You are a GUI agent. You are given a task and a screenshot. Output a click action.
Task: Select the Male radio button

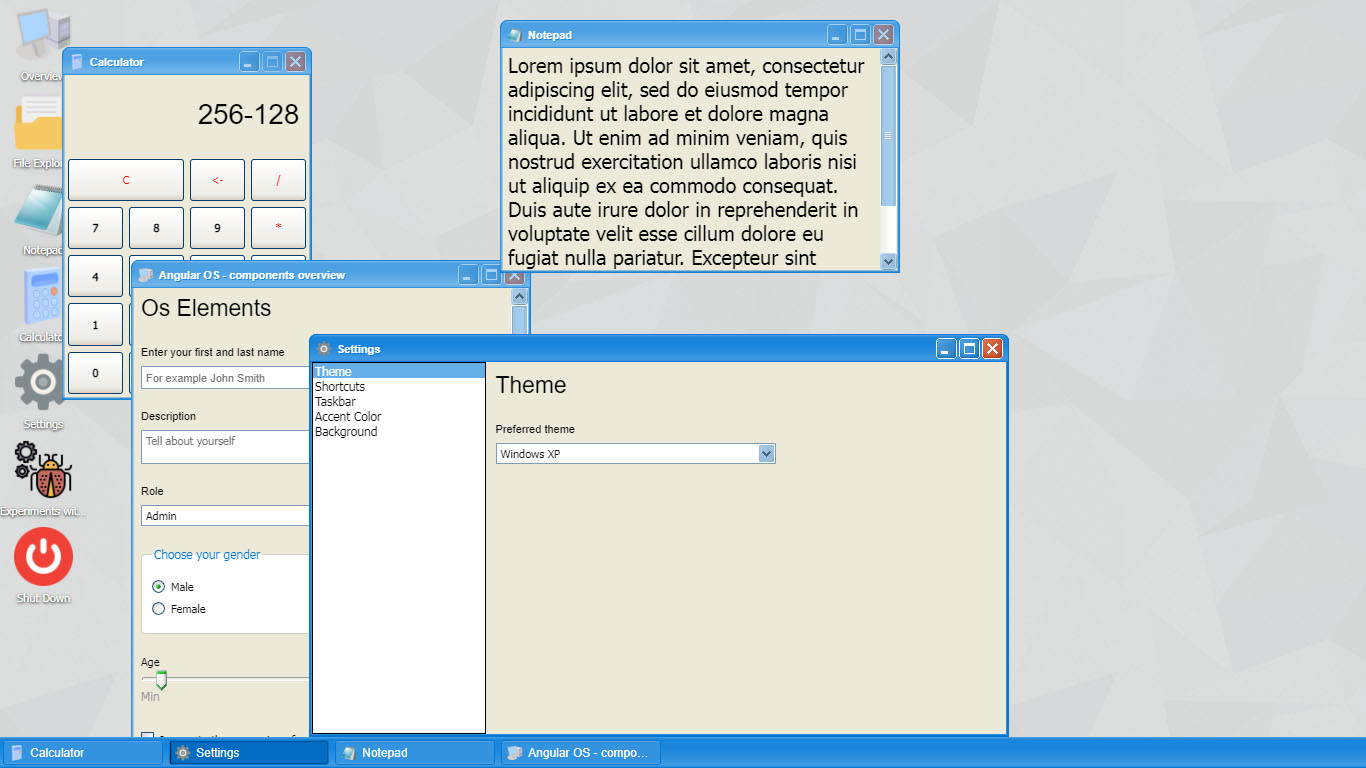click(x=158, y=586)
